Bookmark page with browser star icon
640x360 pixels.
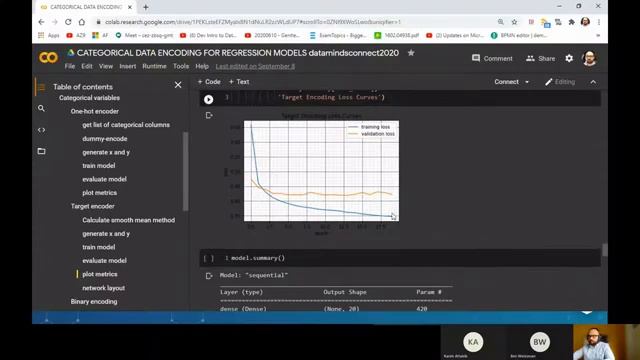click(514, 22)
